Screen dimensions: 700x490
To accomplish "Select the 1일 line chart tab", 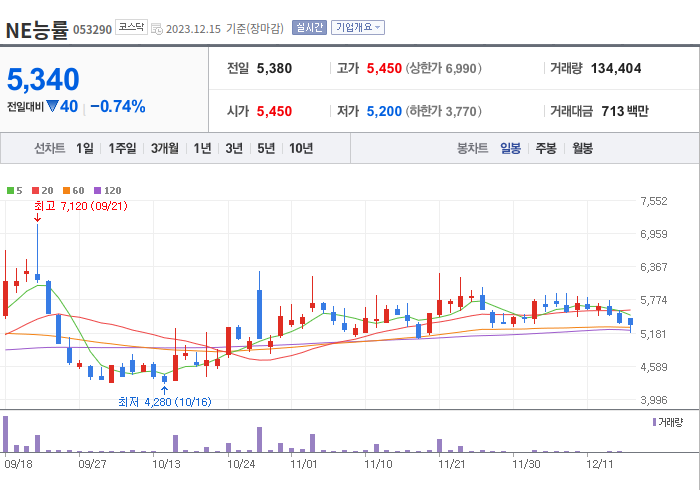I will coord(85,148).
